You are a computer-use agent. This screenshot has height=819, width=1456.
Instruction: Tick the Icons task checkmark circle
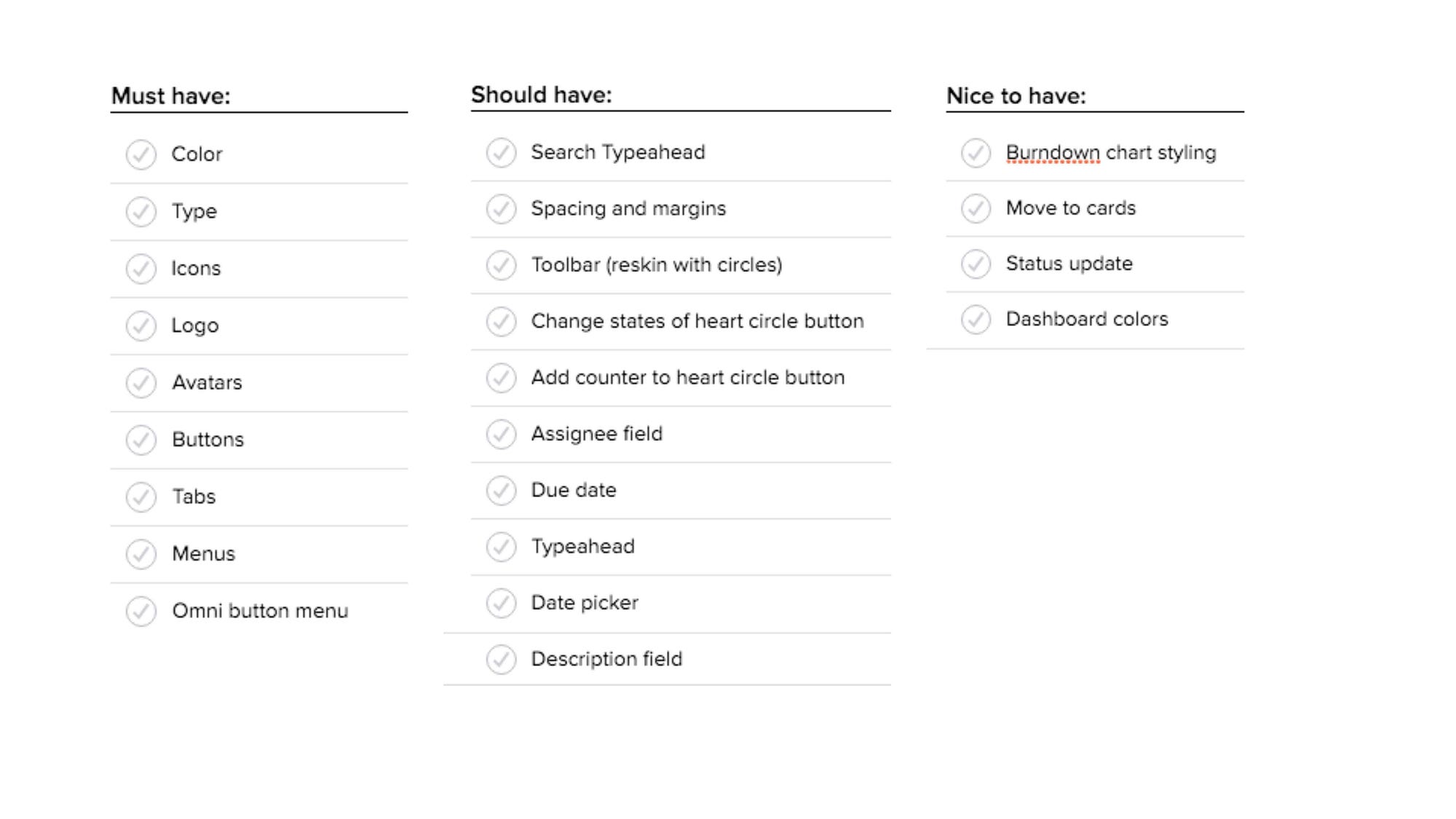141,269
